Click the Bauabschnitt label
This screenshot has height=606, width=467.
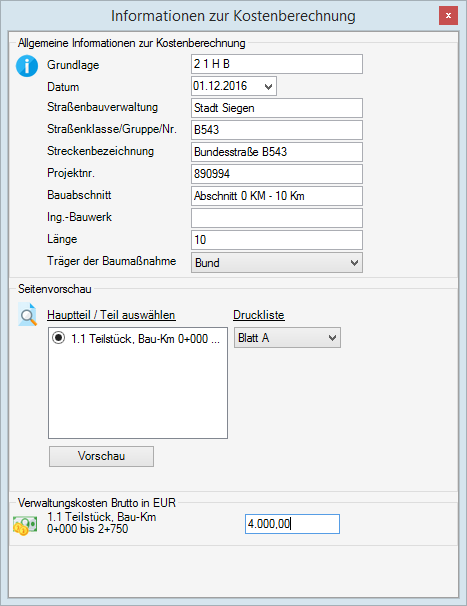tap(79, 195)
